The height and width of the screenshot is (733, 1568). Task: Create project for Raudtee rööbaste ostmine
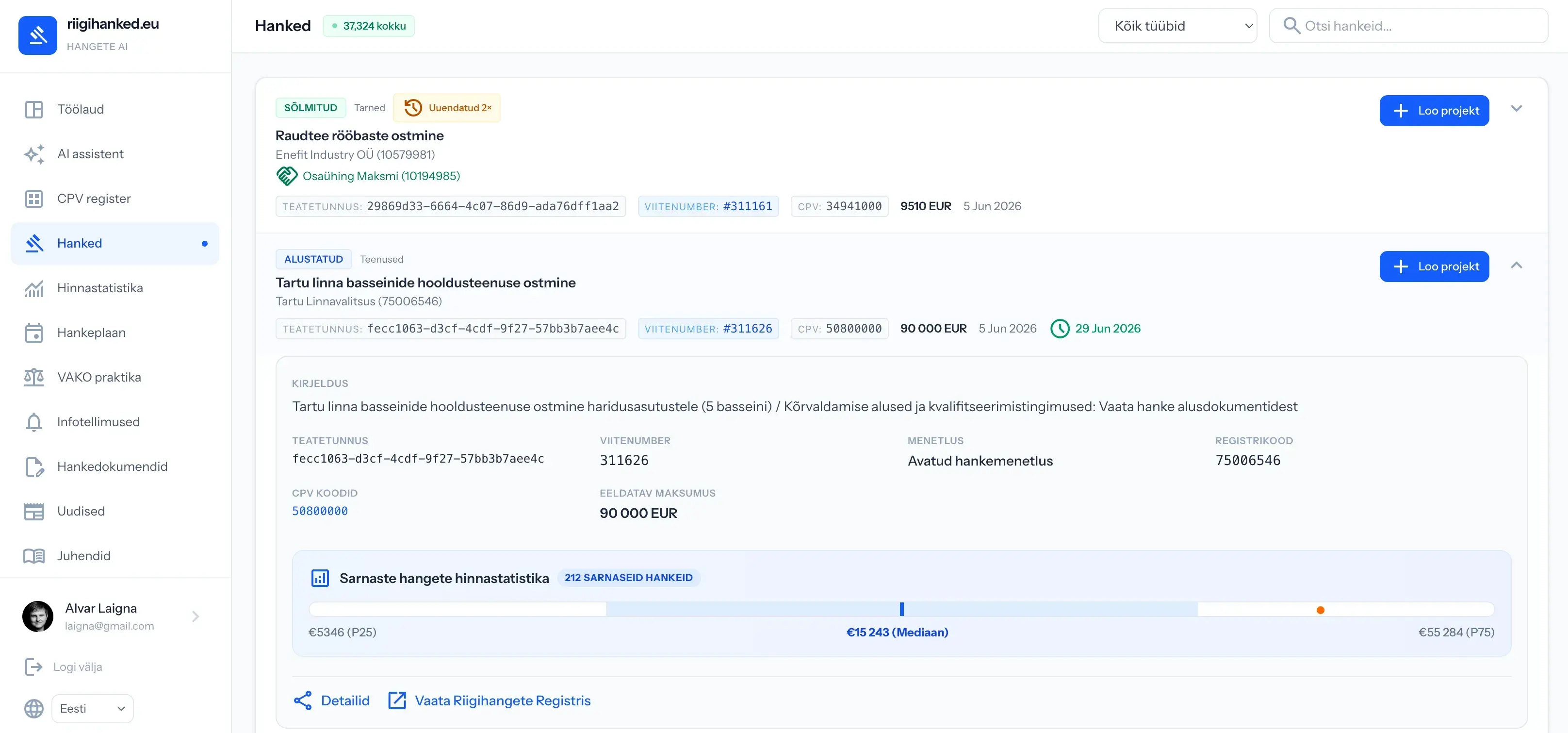click(x=1434, y=111)
